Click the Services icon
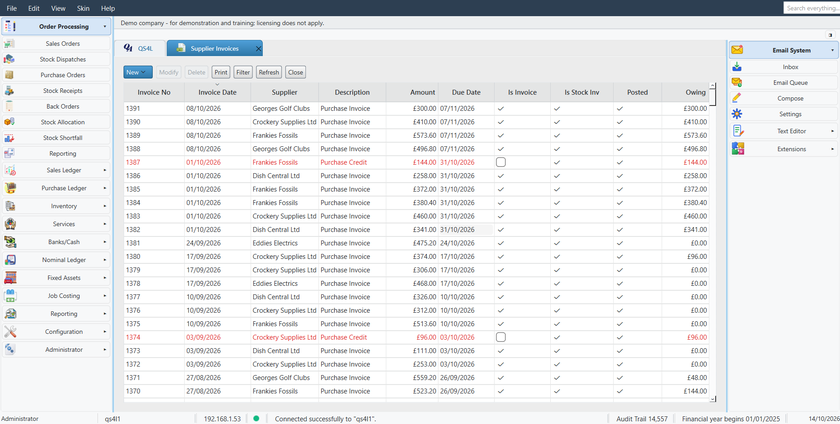This screenshot has height=424, width=840. tap(10, 224)
